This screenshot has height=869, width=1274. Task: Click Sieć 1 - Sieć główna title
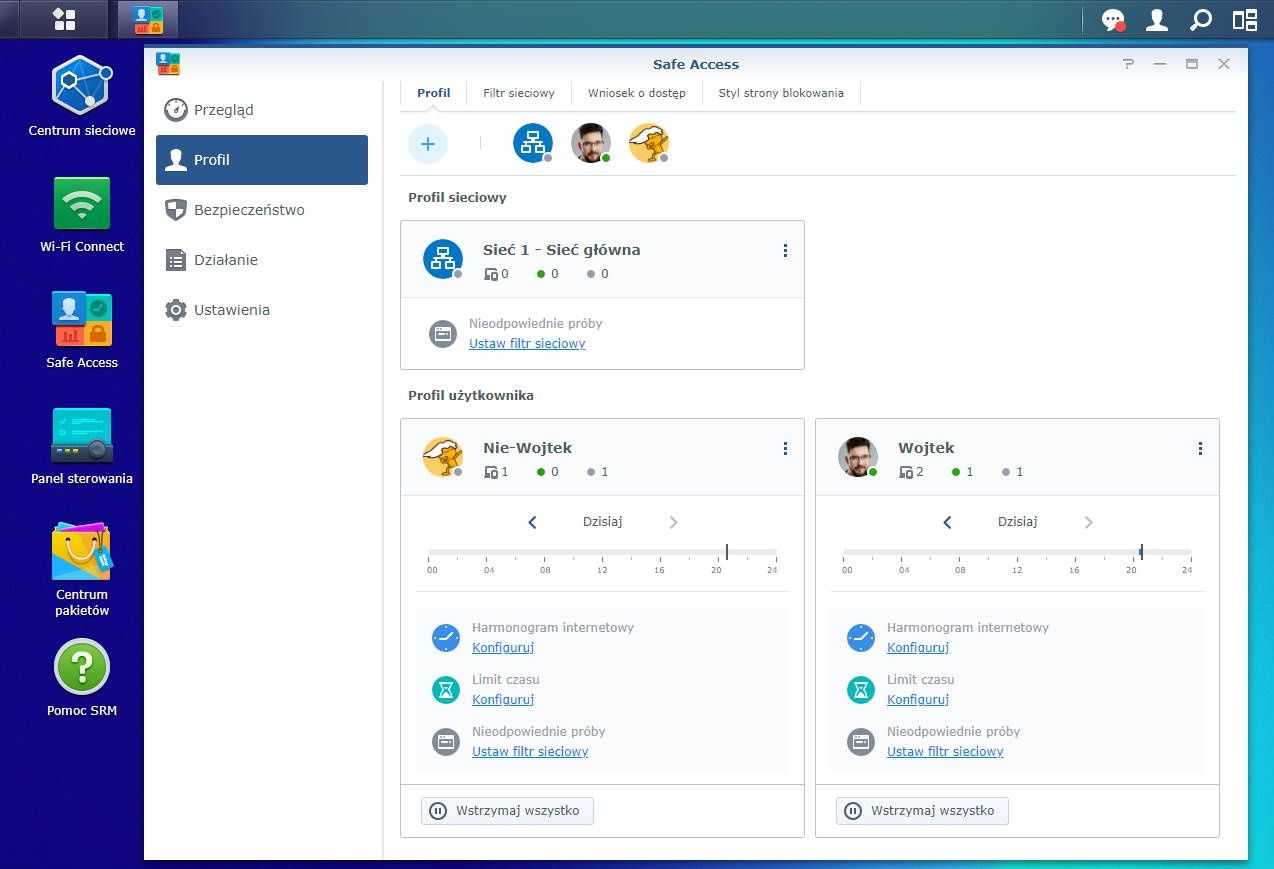coord(562,250)
